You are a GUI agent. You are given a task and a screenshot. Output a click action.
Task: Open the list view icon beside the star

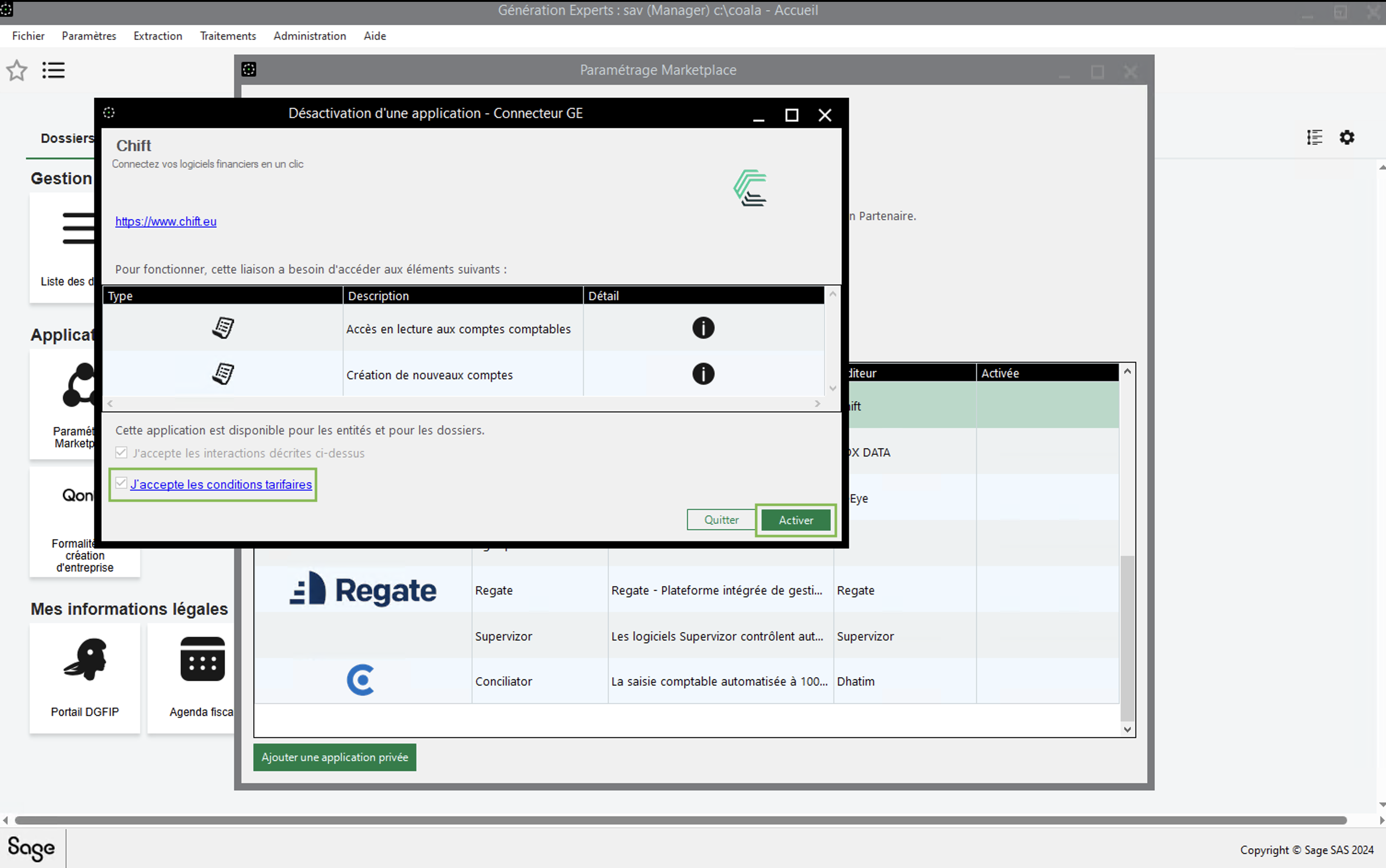pyautogui.click(x=53, y=70)
